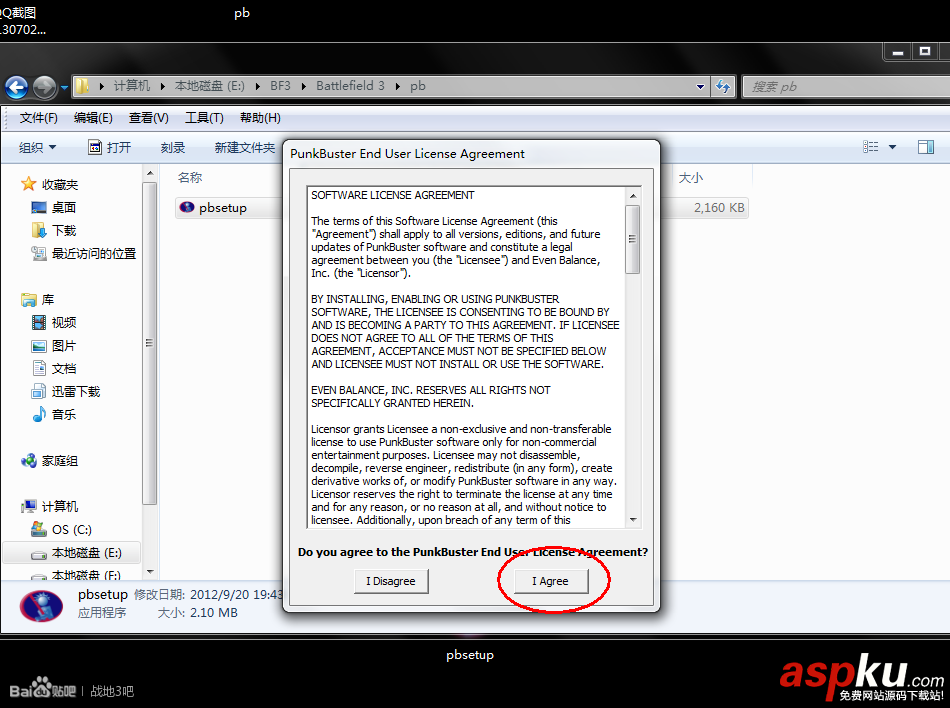Viewport: 950px width, 708px height.
Task: Click 新建文件夹 in the toolbar
Action: pos(245,147)
